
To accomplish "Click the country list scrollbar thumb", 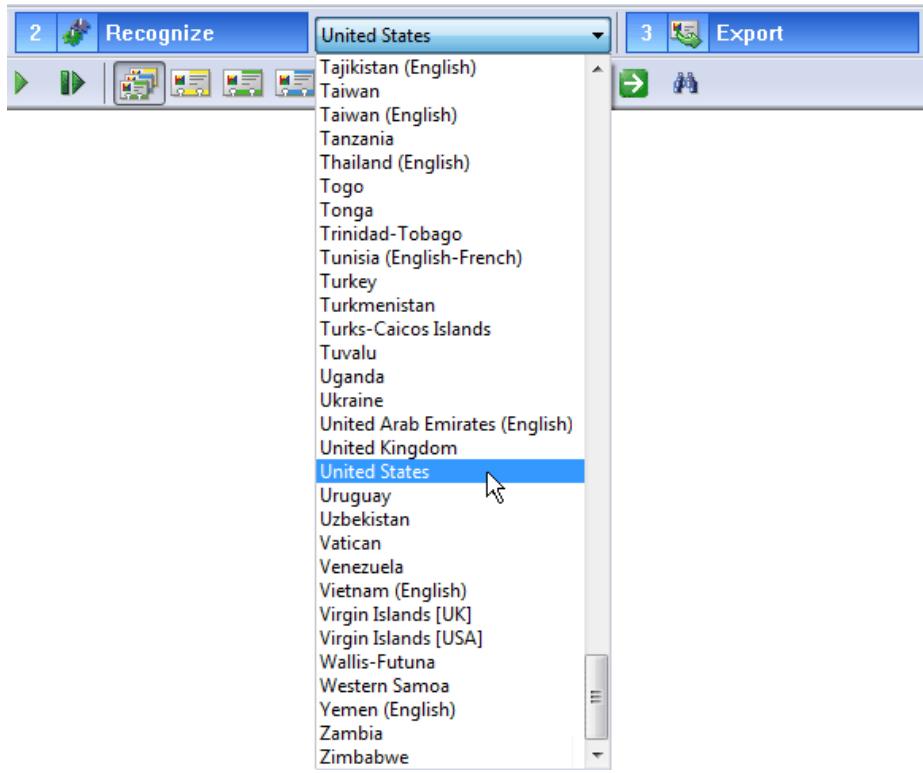I will click(596, 696).
